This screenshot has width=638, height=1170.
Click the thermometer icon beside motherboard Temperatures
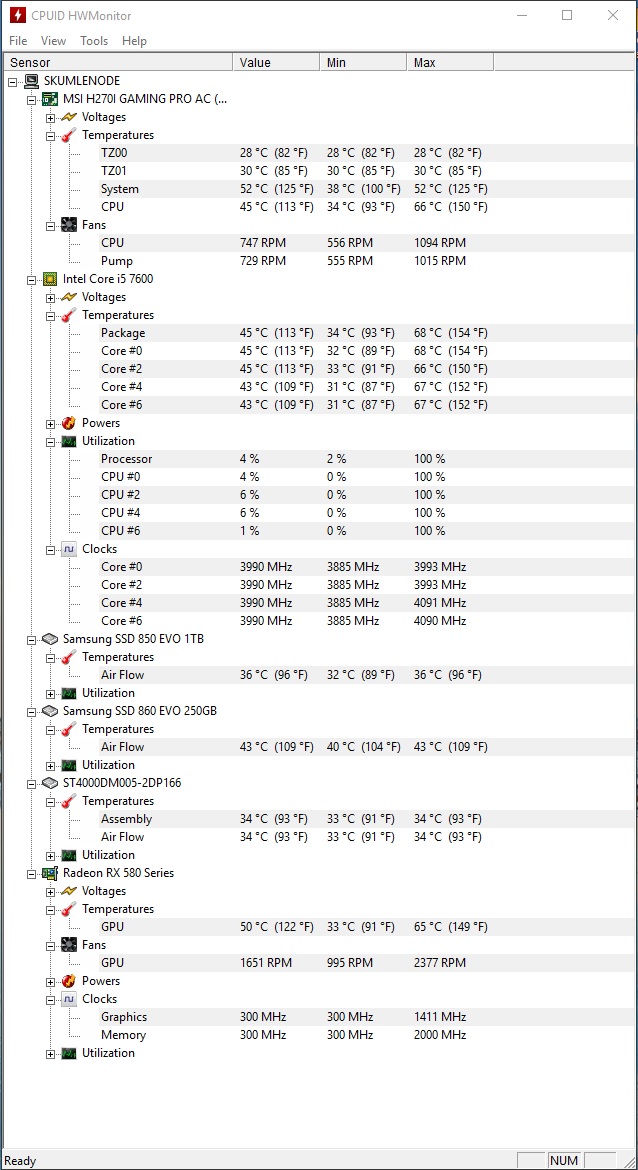pos(69,135)
